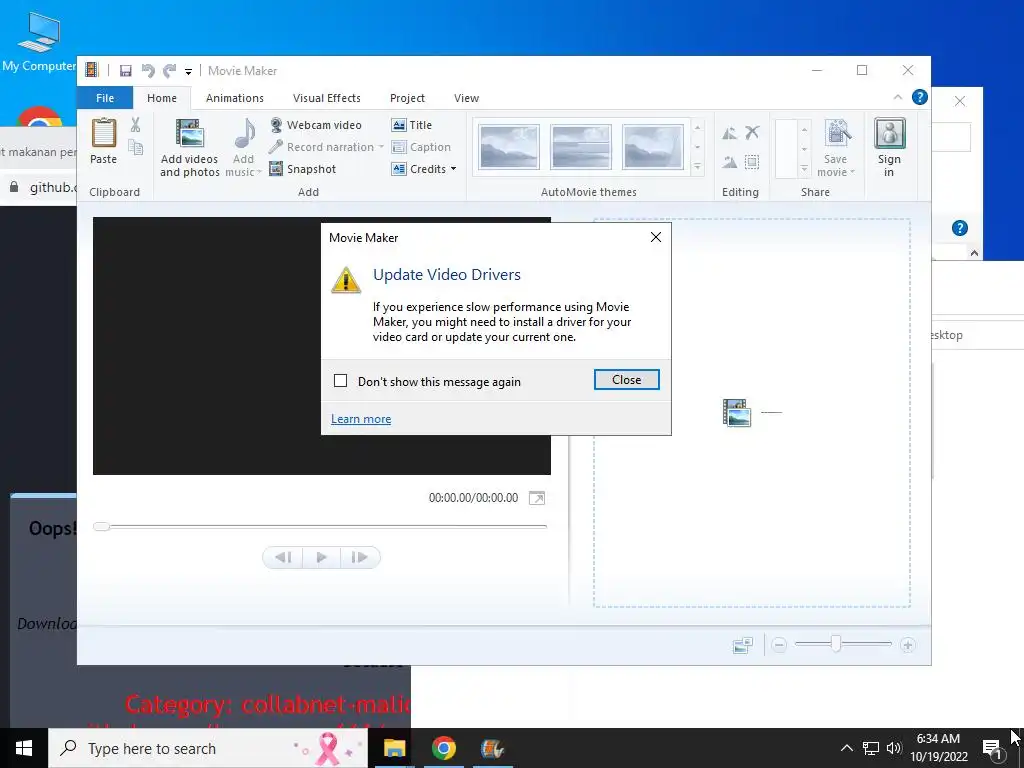The image size is (1024, 768).
Task: Click Redo in quick access toolbar
Action: (x=170, y=71)
